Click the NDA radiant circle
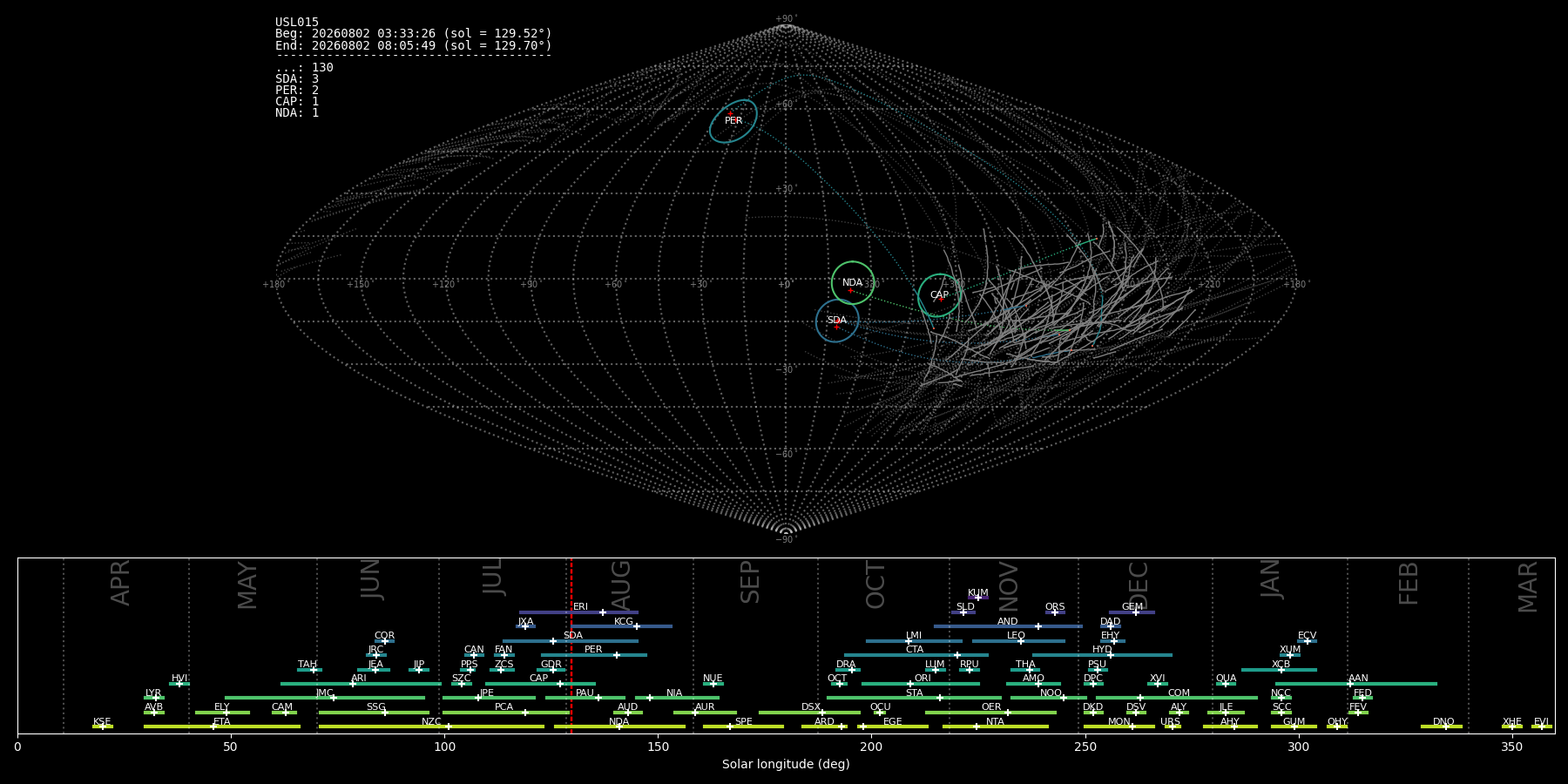Viewport: 1568px width, 784px height. tap(853, 283)
